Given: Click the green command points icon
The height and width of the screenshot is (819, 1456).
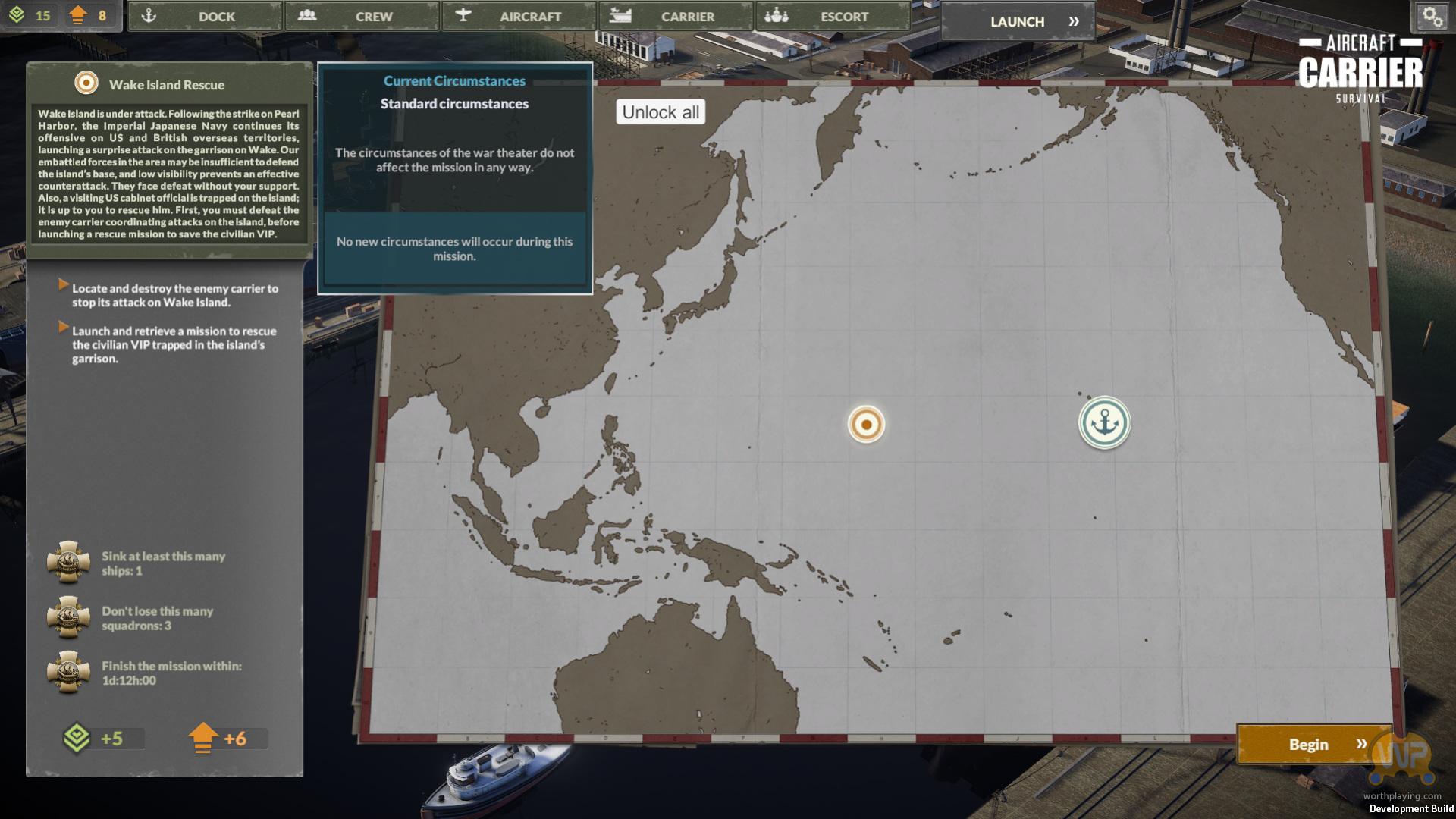Looking at the screenshot, I should tap(17, 15).
